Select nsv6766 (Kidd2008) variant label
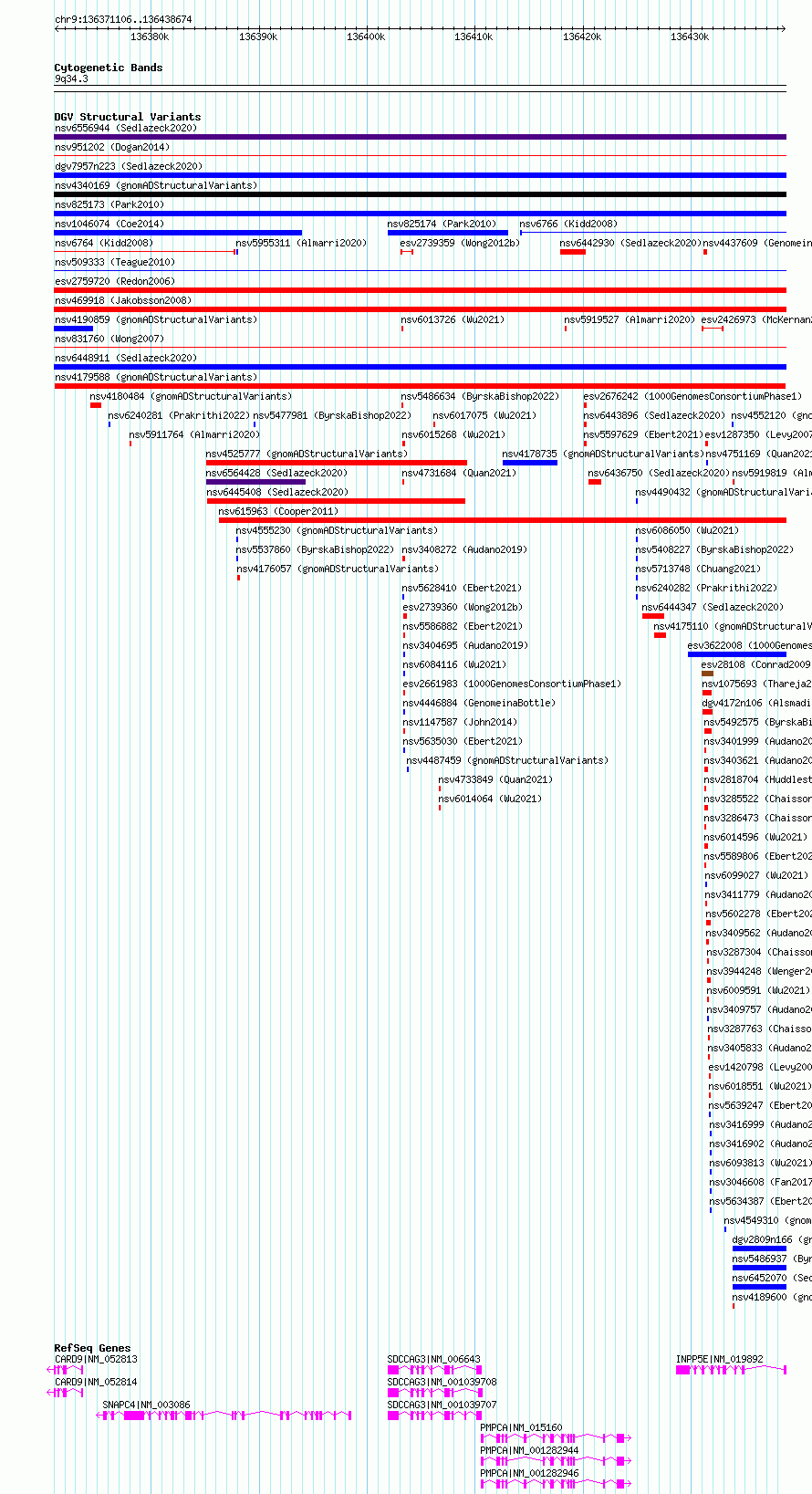 pos(568,224)
